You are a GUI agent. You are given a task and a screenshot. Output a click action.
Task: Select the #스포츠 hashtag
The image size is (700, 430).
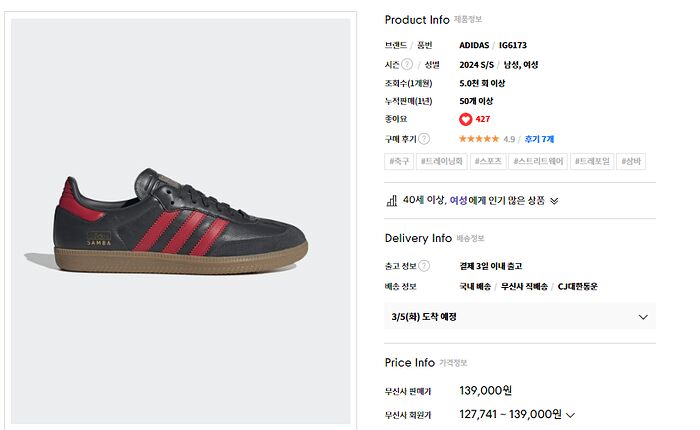coord(488,161)
